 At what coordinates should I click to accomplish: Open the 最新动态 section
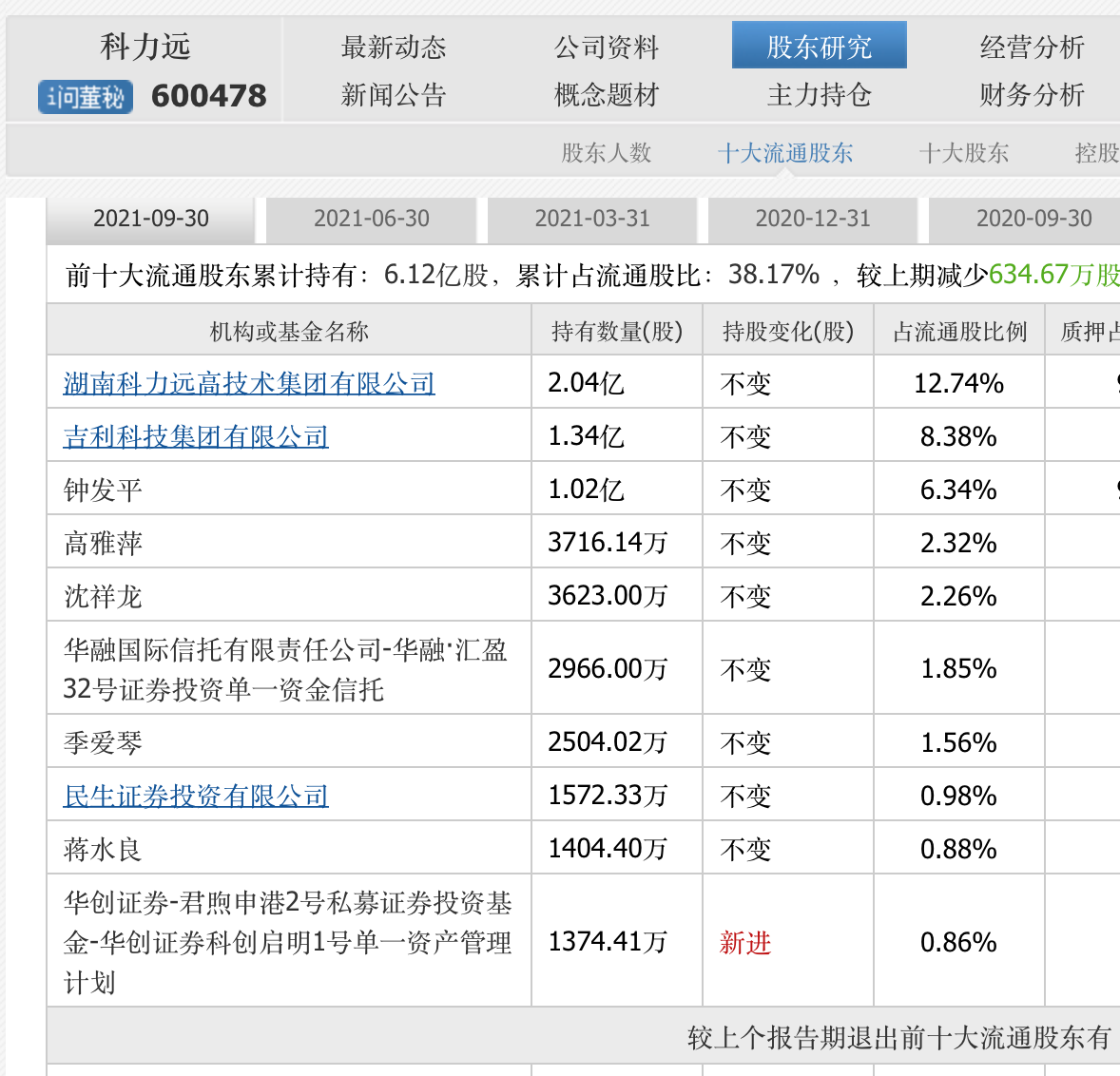pyautogui.click(x=394, y=48)
